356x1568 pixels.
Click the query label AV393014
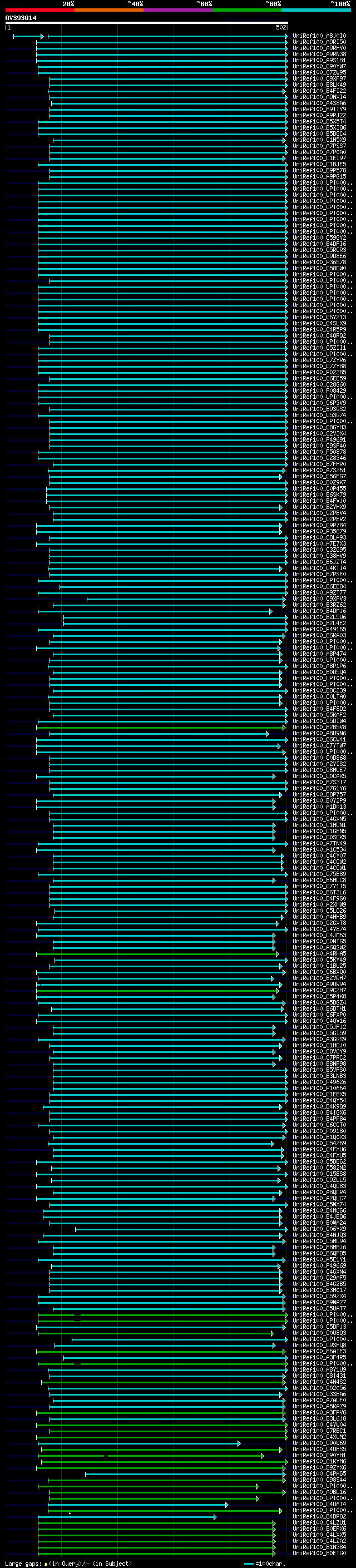coord(21,18)
